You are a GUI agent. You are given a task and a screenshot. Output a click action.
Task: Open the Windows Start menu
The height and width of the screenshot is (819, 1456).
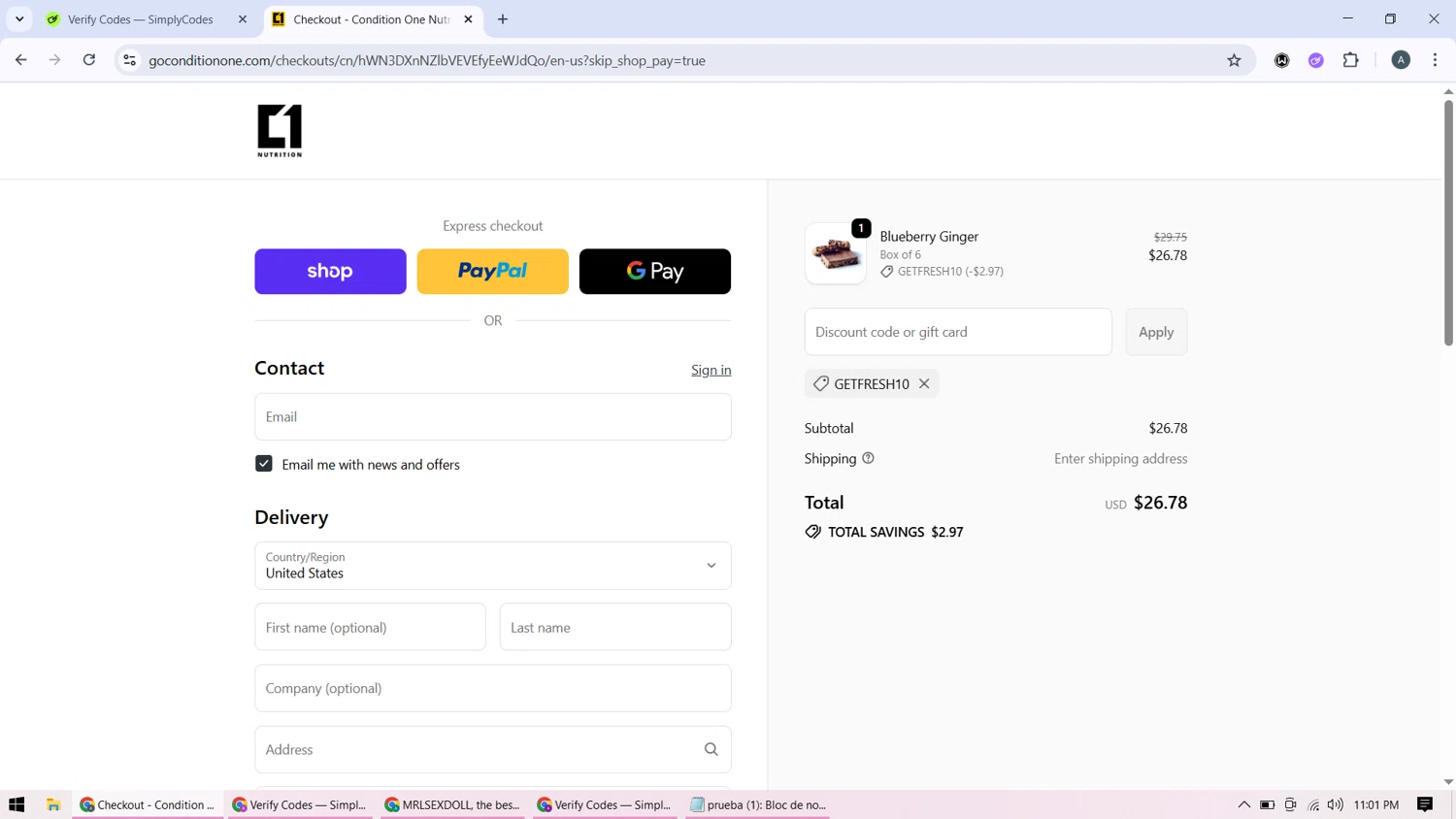[x=17, y=804]
